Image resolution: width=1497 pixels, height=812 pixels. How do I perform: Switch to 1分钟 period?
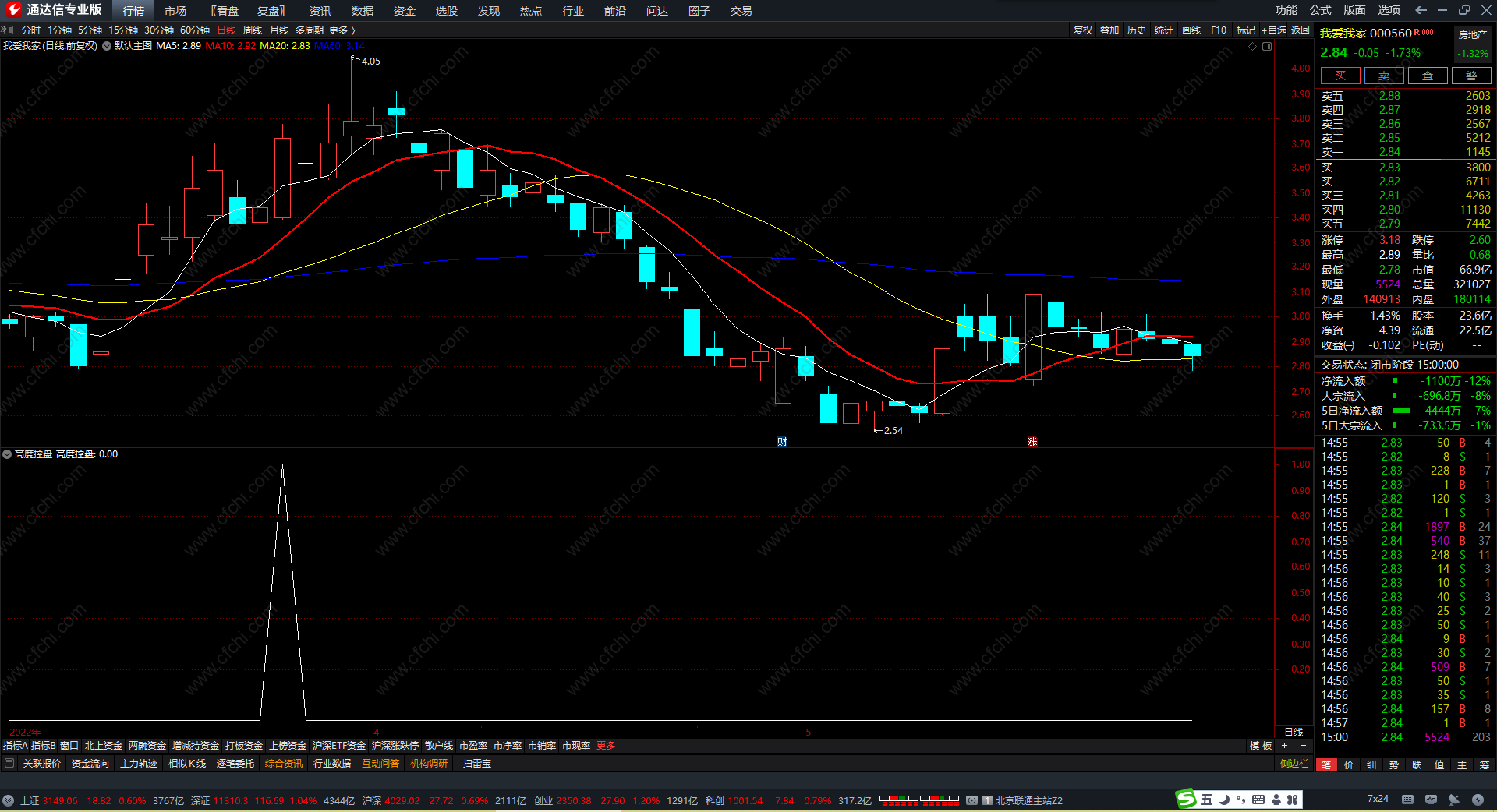[60, 30]
